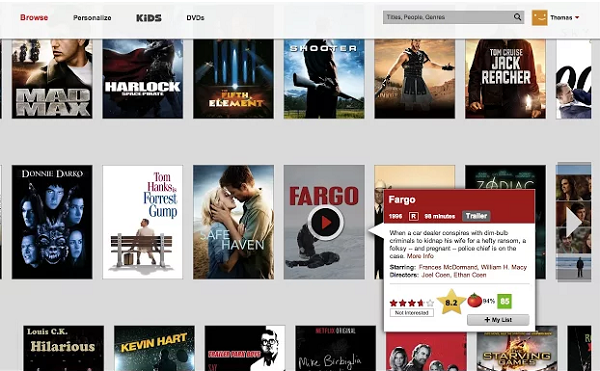The height and width of the screenshot is (371, 600).
Task: Expand the Thomas account dropdown arrow
Action: coord(577,18)
